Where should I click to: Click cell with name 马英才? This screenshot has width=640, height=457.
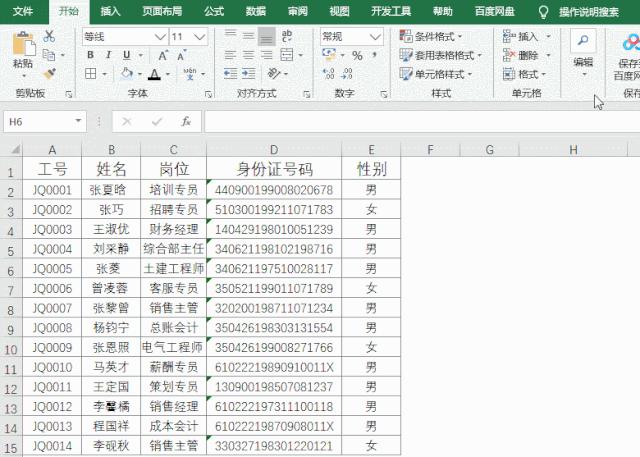click(111, 367)
